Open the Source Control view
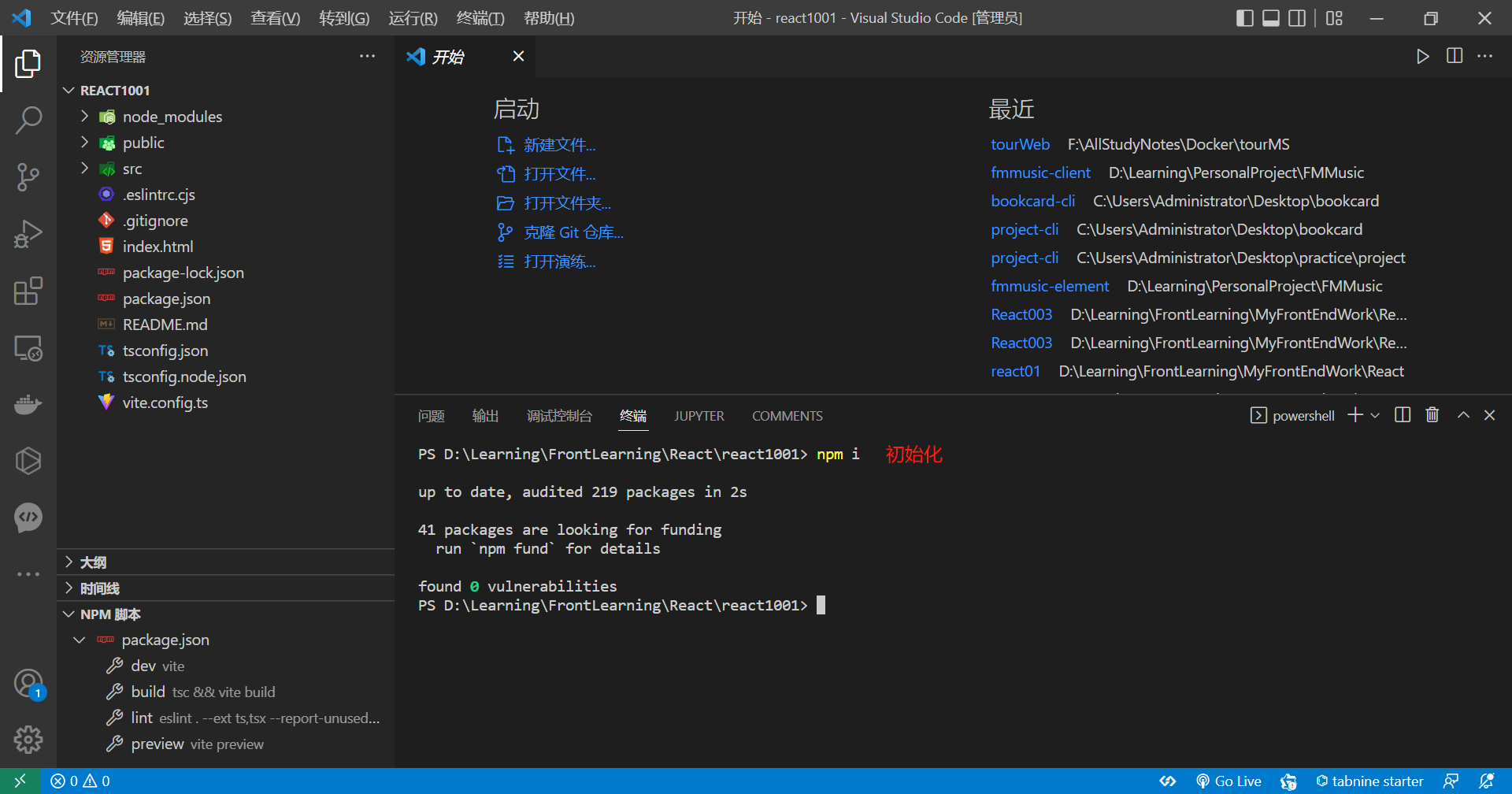 pyautogui.click(x=28, y=177)
